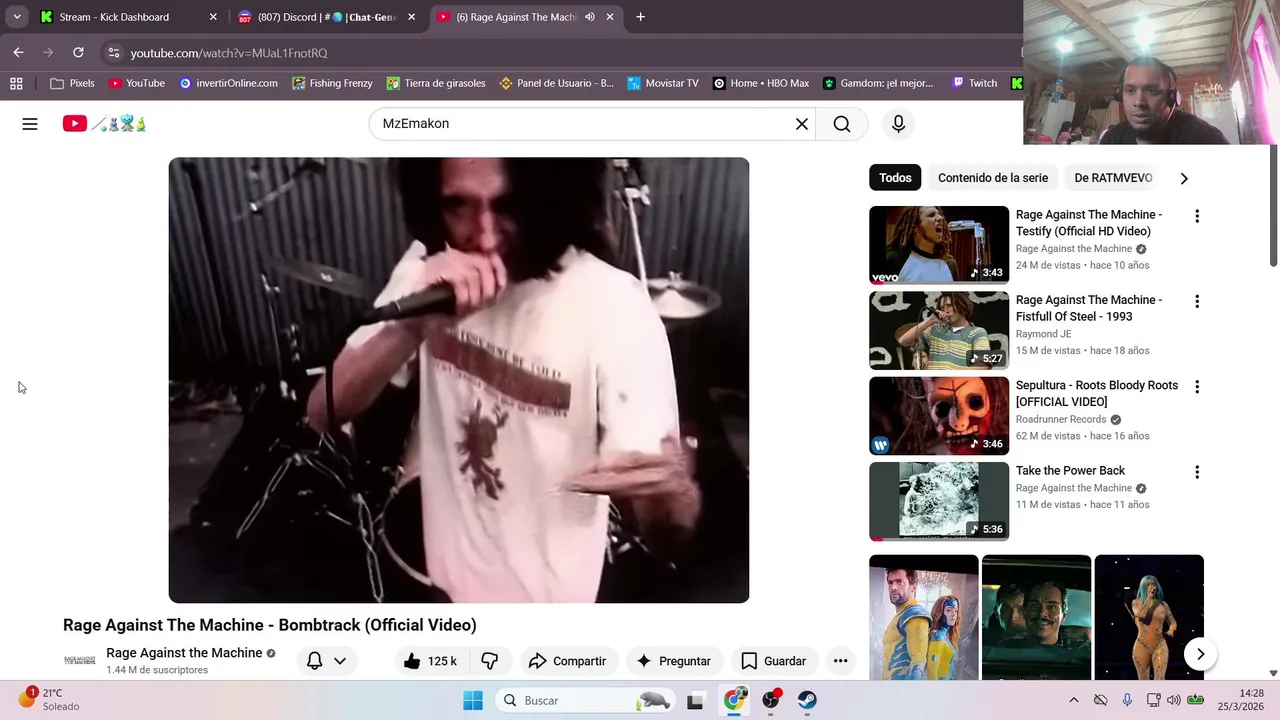Show more filter chips with right arrow
This screenshot has width=1280, height=720.
1184,178
